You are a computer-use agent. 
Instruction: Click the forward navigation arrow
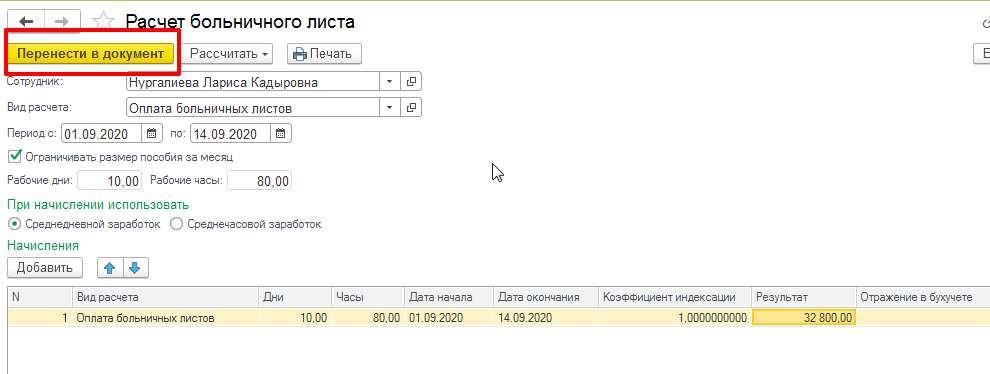[x=62, y=21]
